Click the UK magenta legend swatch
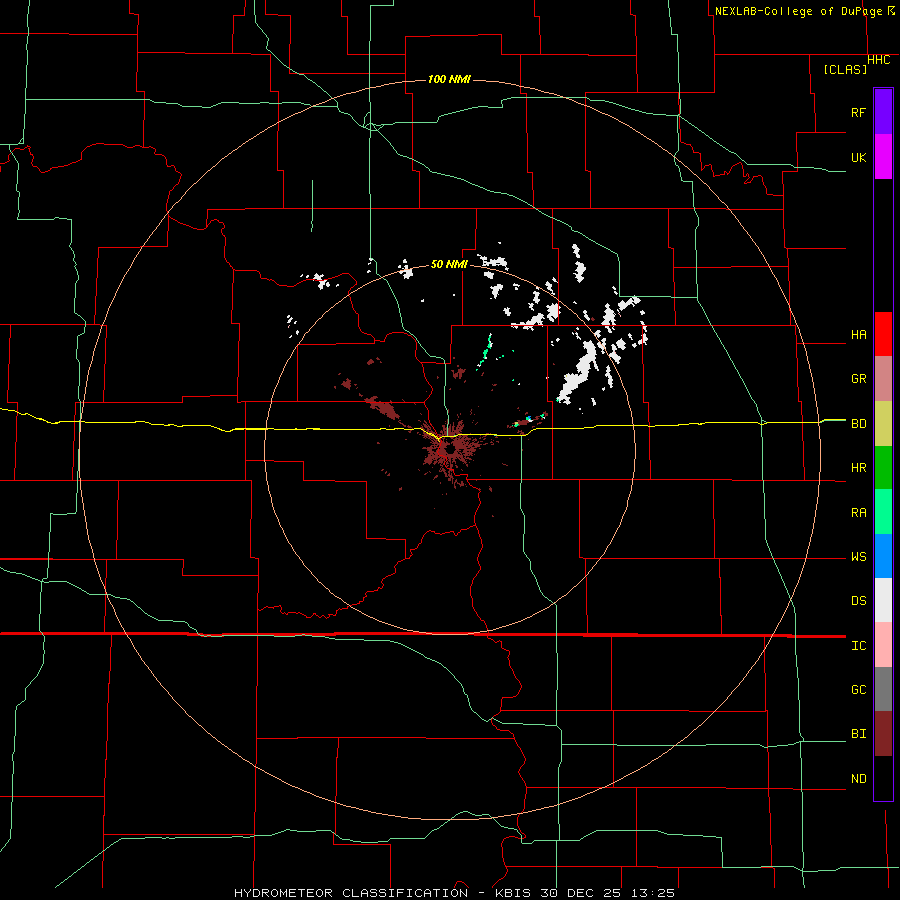The width and height of the screenshot is (900, 900). [883, 157]
